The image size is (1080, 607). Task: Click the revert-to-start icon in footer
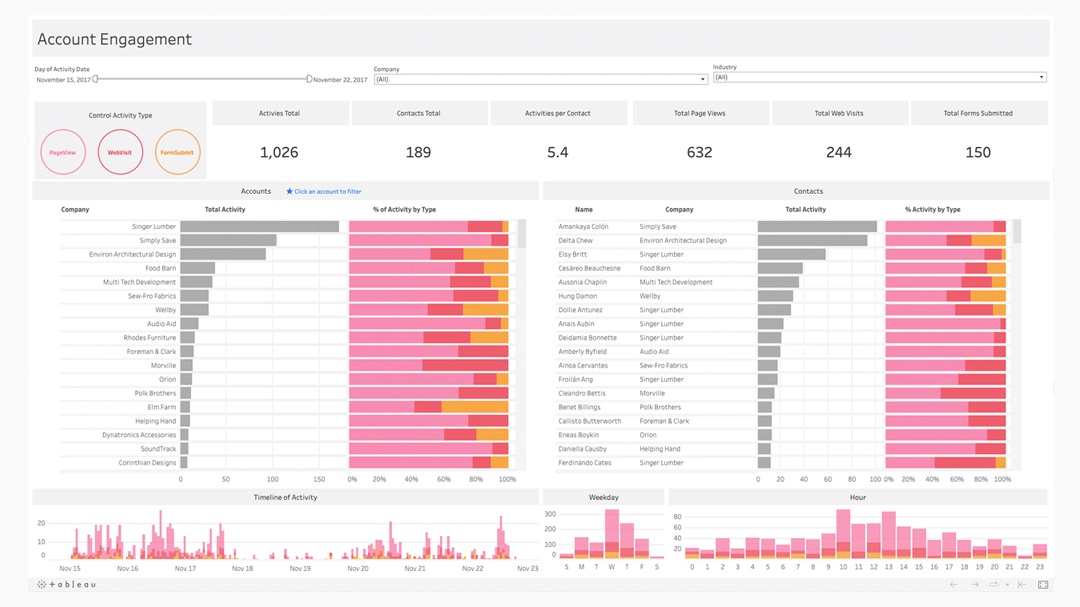pos(1023,584)
